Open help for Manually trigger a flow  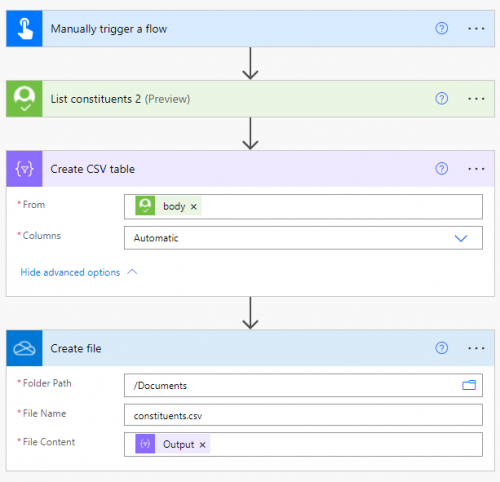point(441,29)
